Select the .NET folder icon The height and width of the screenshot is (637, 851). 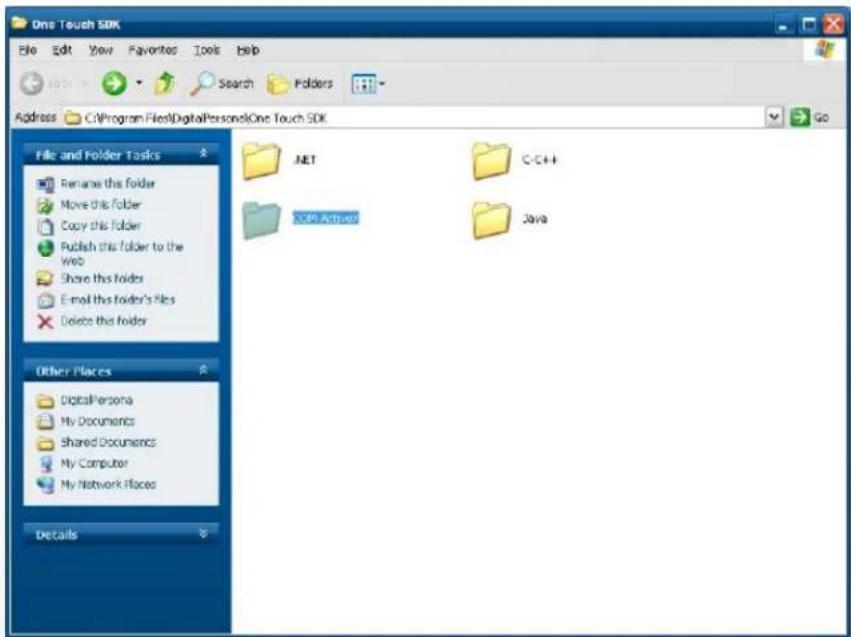click(x=261, y=161)
